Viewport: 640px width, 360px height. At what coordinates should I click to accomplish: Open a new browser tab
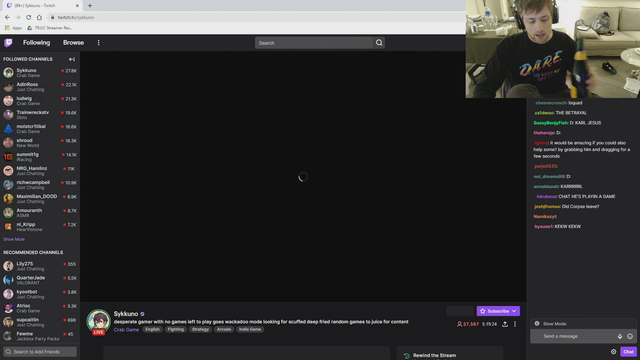click(x=90, y=6)
